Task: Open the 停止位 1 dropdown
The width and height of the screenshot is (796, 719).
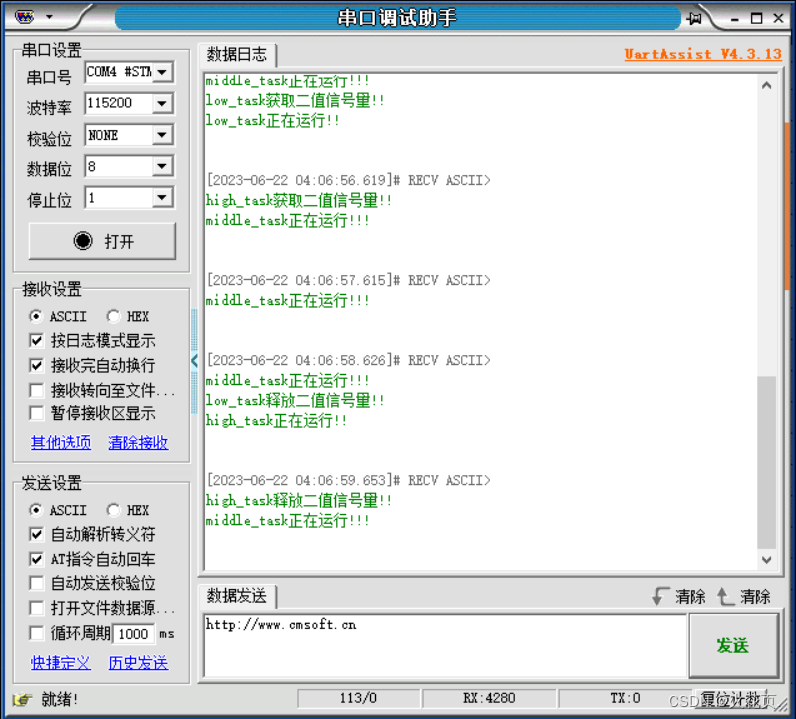Action: point(162,198)
